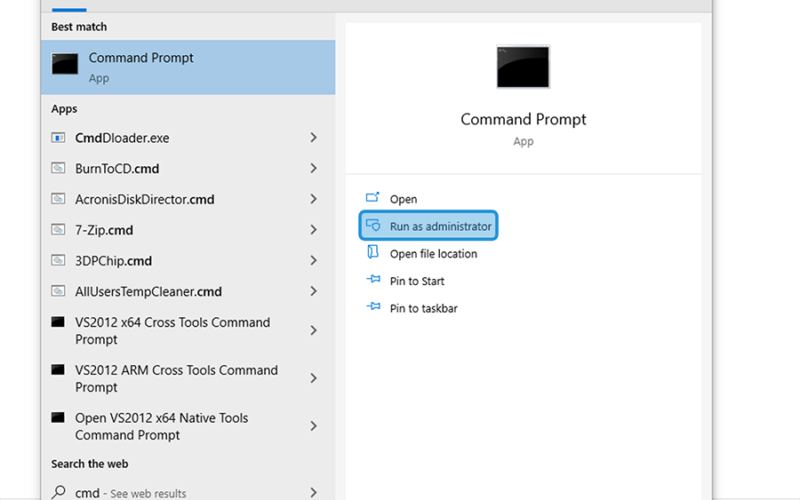Choose Pin to taskbar option

point(423,308)
